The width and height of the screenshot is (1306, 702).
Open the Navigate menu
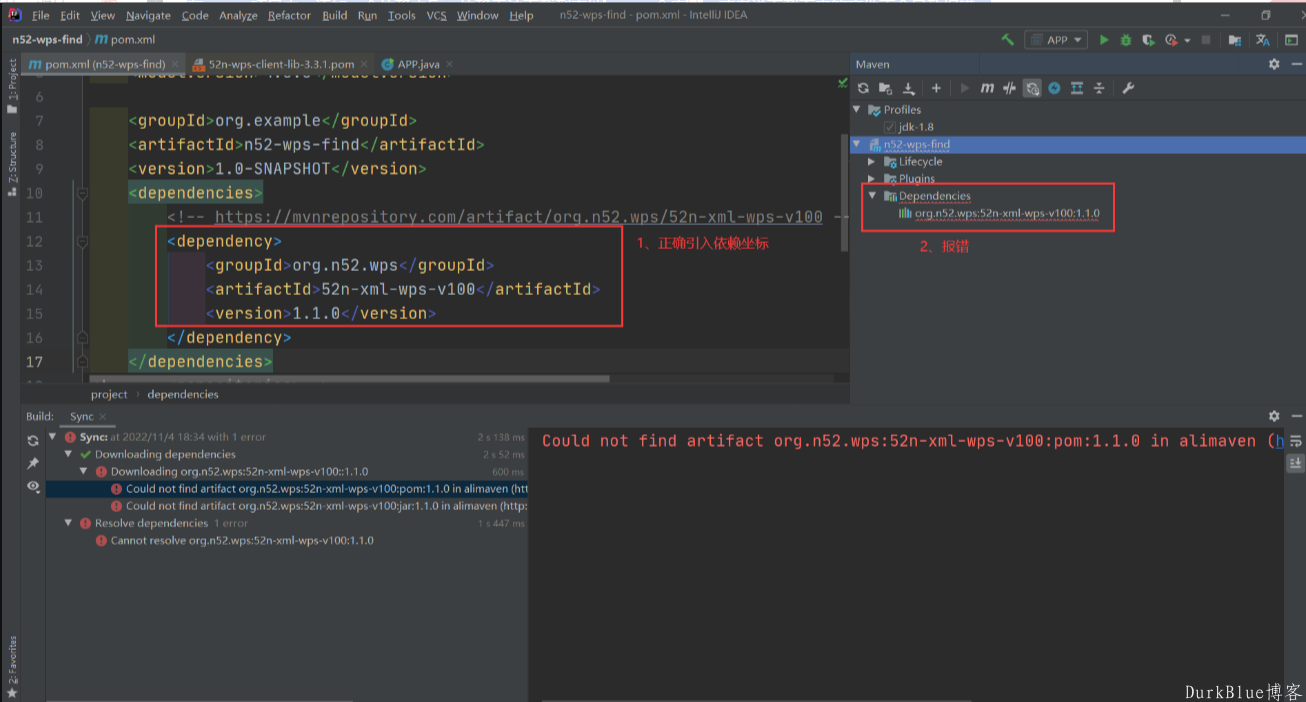coord(148,15)
